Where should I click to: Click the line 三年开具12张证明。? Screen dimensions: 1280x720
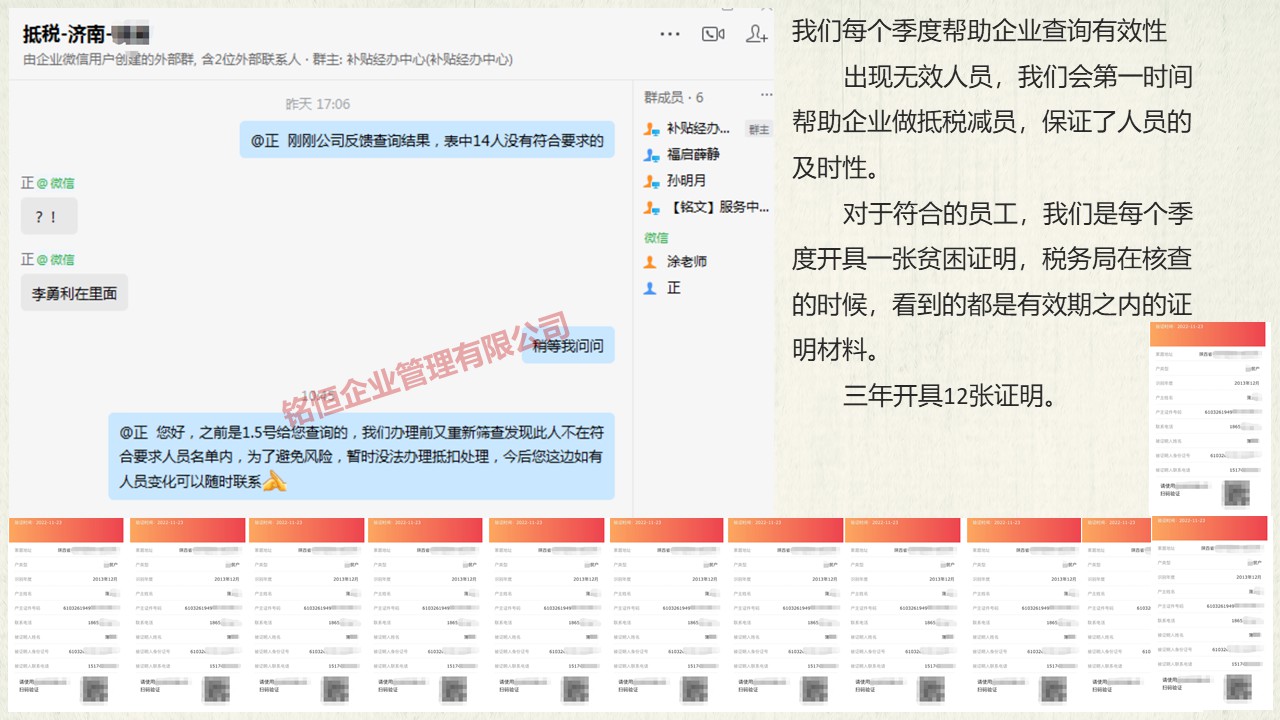[951, 396]
